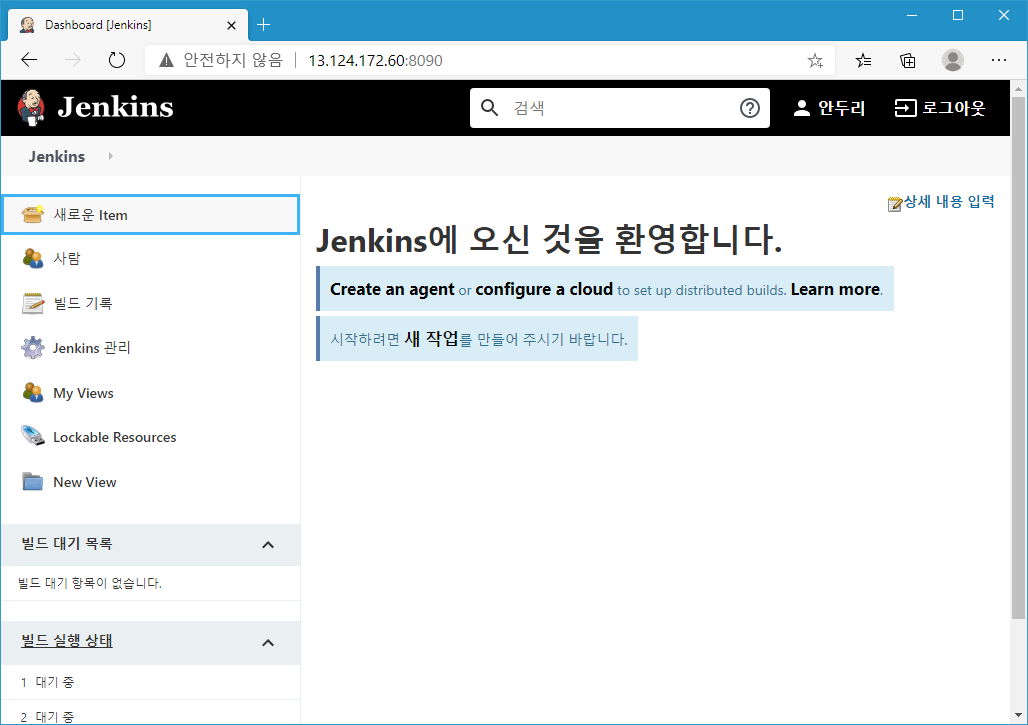
Task: Select the Dashboard [Jenkins] tab
Action: click(x=128, y=25)
